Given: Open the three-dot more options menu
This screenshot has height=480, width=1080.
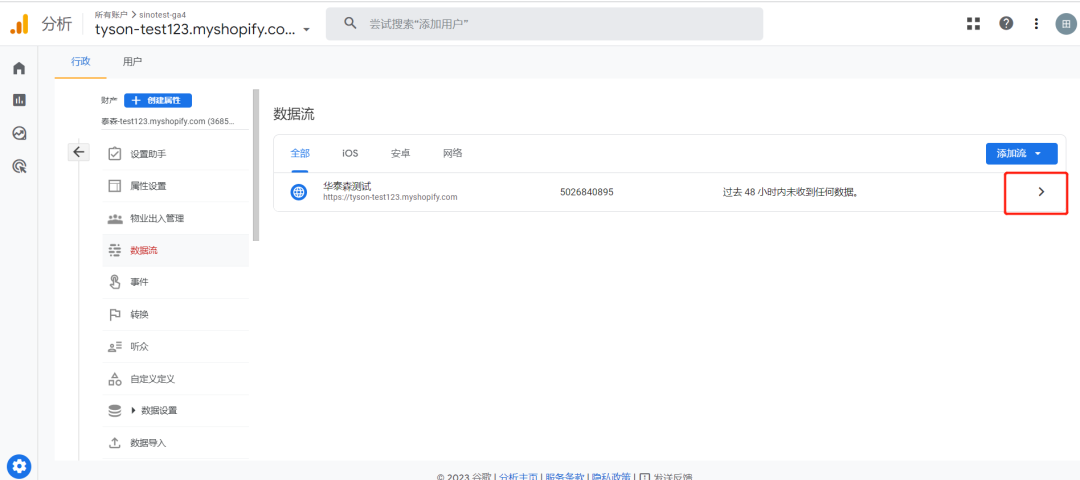Looking at the screenshot, I should tap(1036, 24).
